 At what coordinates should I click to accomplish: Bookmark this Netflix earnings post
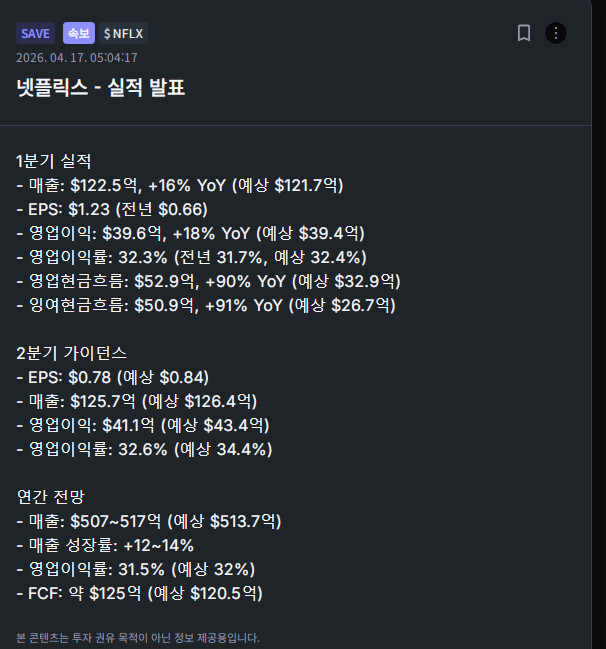click(523, 33)
